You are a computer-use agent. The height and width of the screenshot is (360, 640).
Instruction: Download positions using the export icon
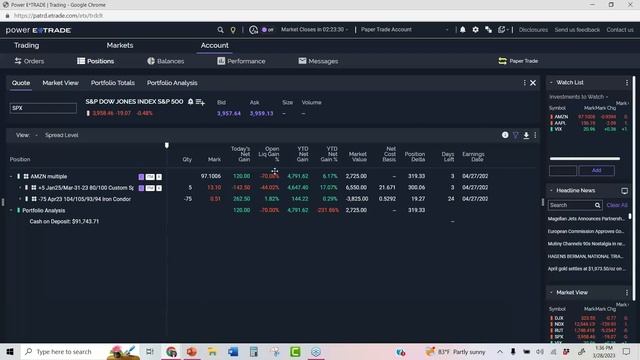(526, 135)
